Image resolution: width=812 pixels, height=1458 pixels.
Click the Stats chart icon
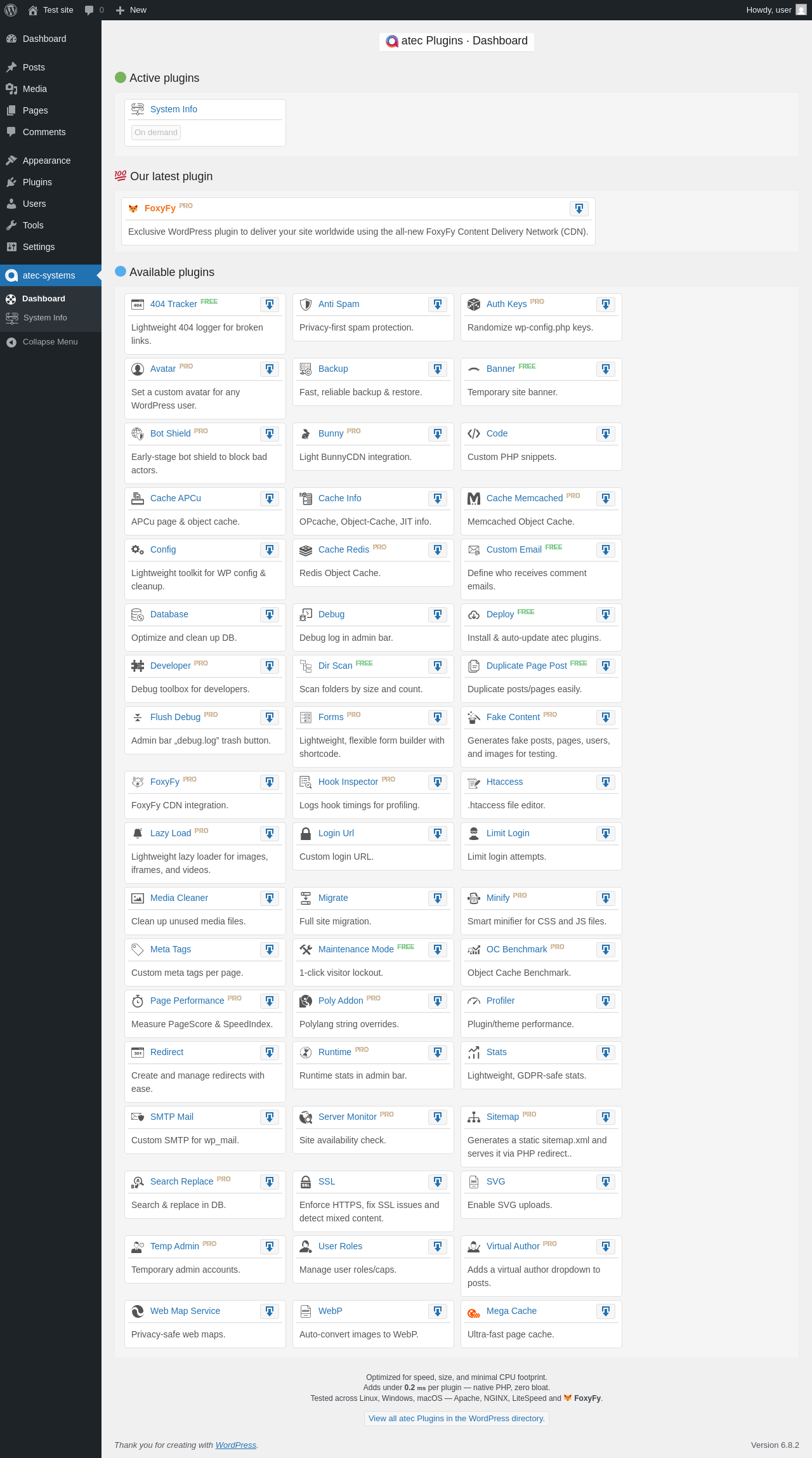(x=474, y=1053)
